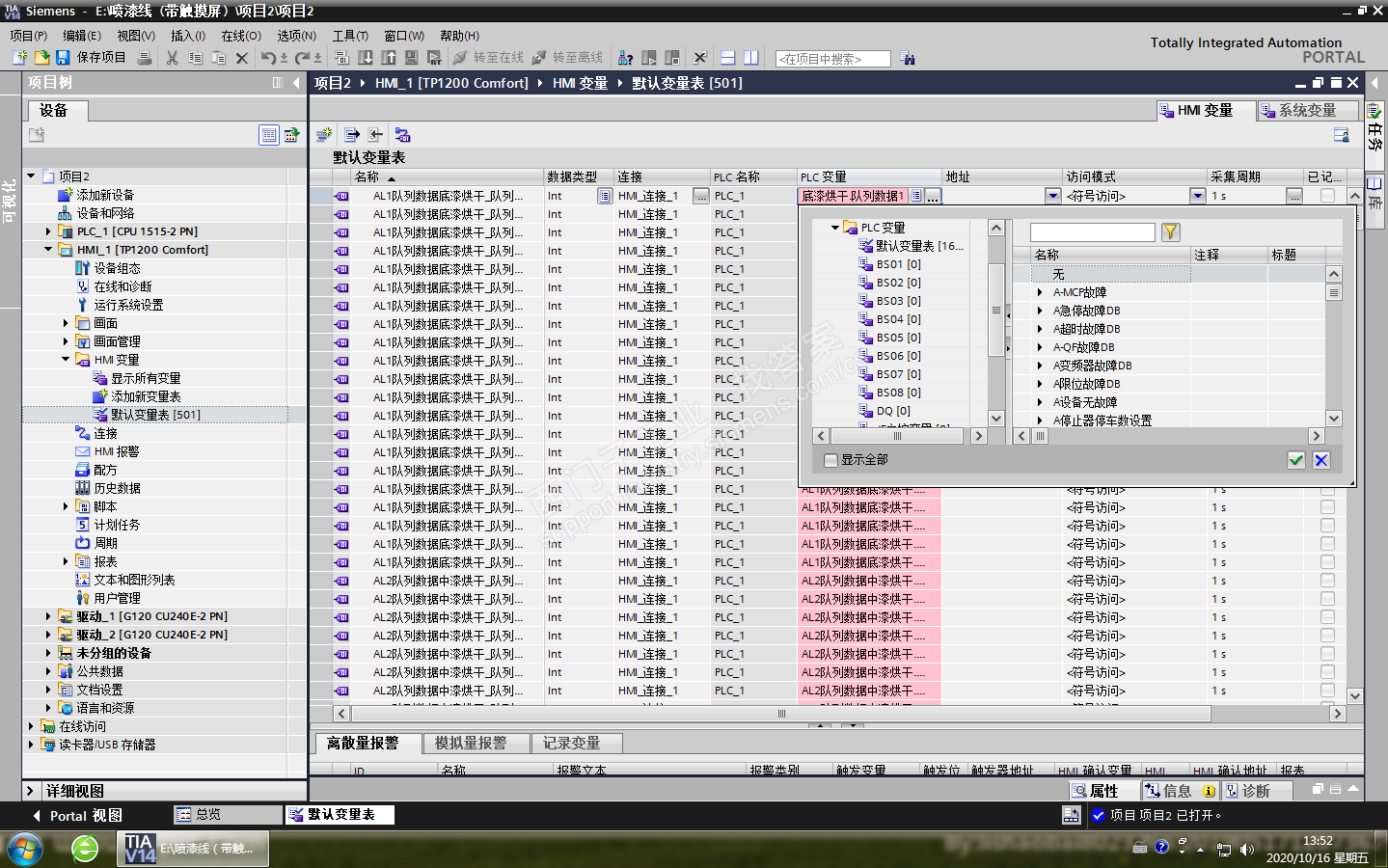Click the yellow filter funnel icon

click(1171, 231)
